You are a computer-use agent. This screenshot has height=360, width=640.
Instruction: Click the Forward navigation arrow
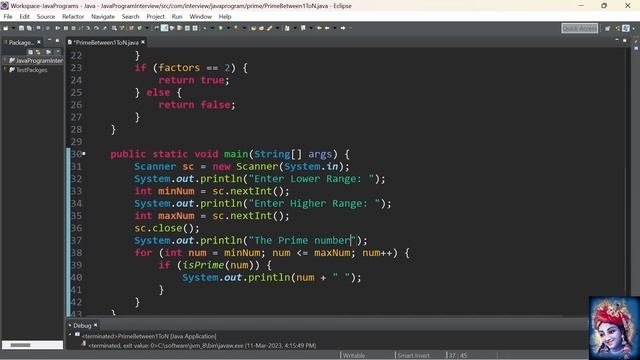tap(343, 28)
